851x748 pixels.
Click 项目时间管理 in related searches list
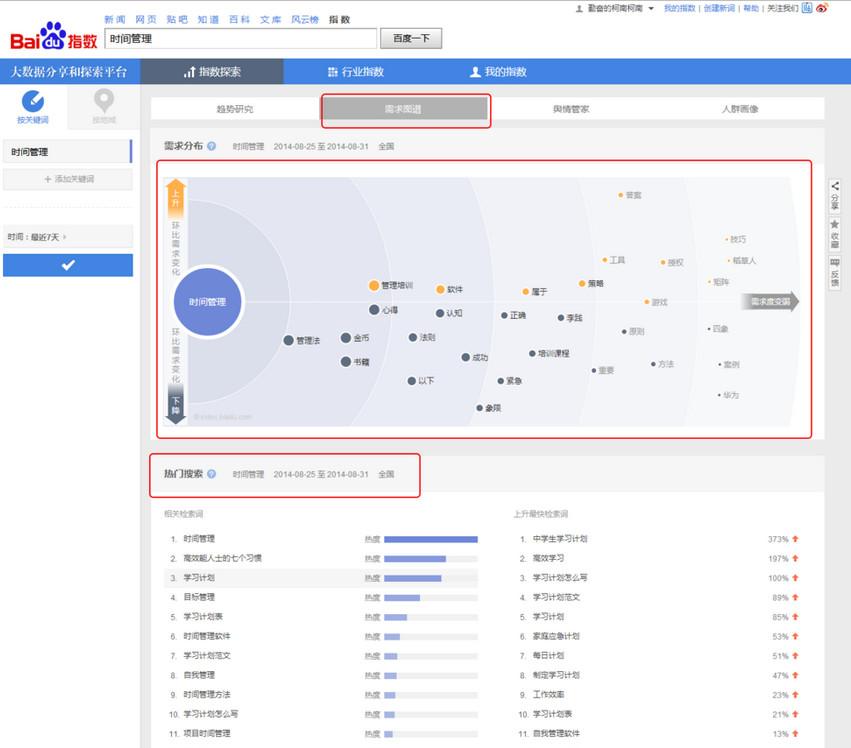point(207,733)
